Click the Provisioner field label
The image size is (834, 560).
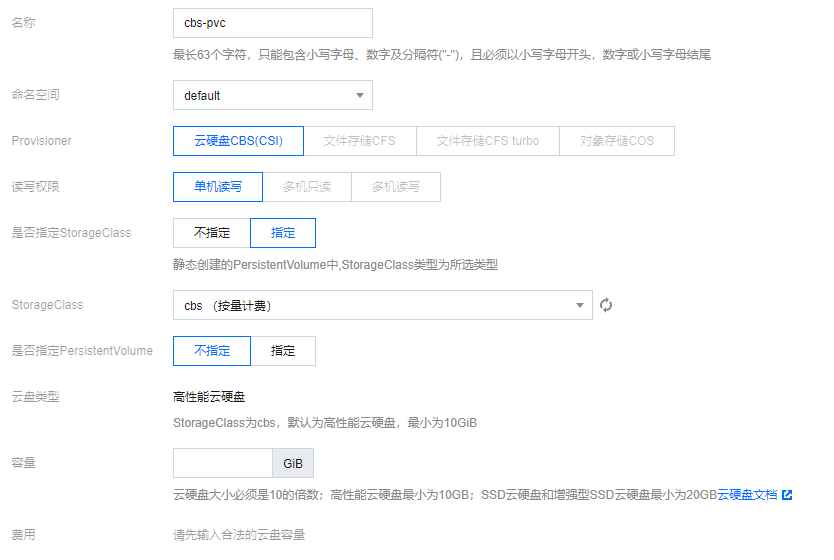pos(41,141)
